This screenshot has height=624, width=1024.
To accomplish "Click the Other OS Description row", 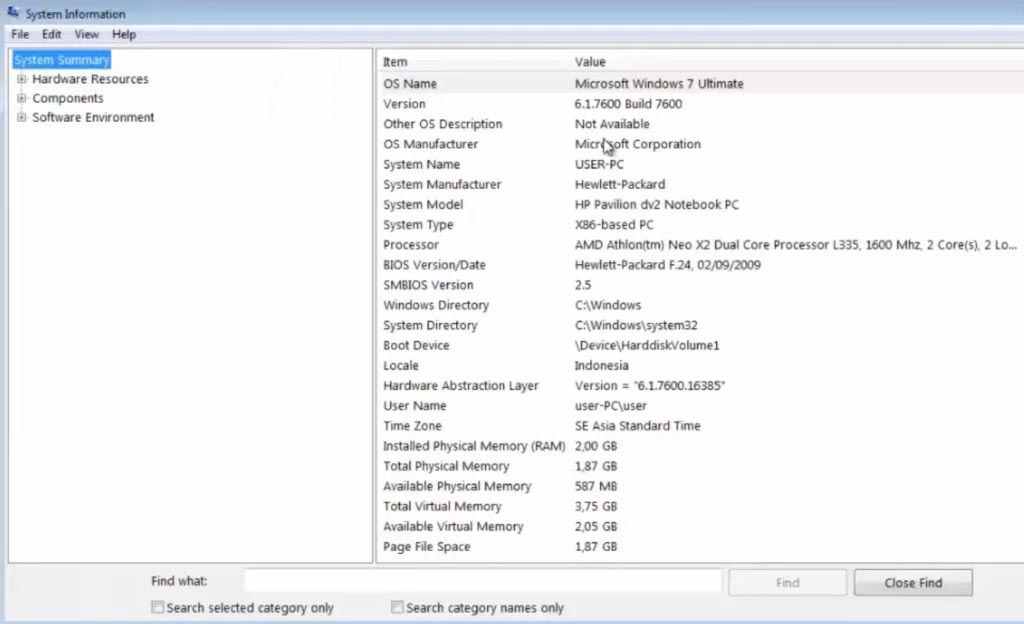I will 700,124.
